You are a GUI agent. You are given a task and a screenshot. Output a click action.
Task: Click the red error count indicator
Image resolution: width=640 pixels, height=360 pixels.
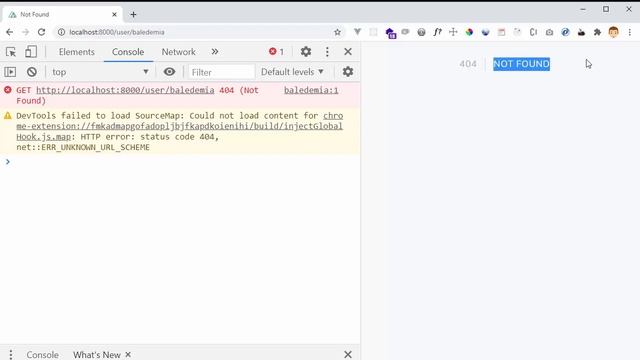click(x=276, y=51)
